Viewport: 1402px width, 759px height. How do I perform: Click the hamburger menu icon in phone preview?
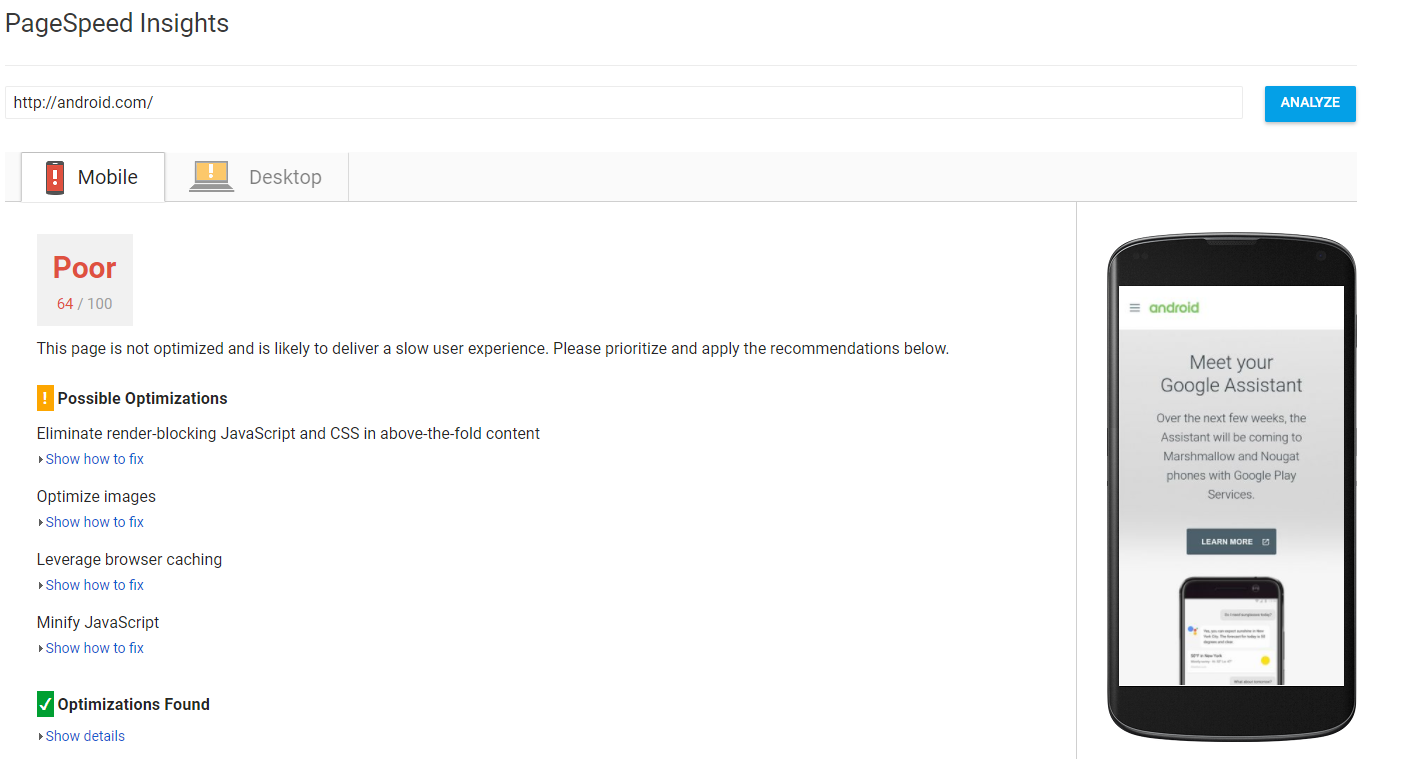coord(1134,308)
